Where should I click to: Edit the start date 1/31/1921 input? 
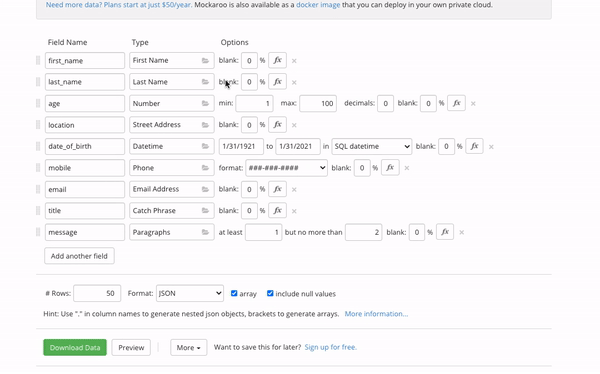[x=241, y=146]
